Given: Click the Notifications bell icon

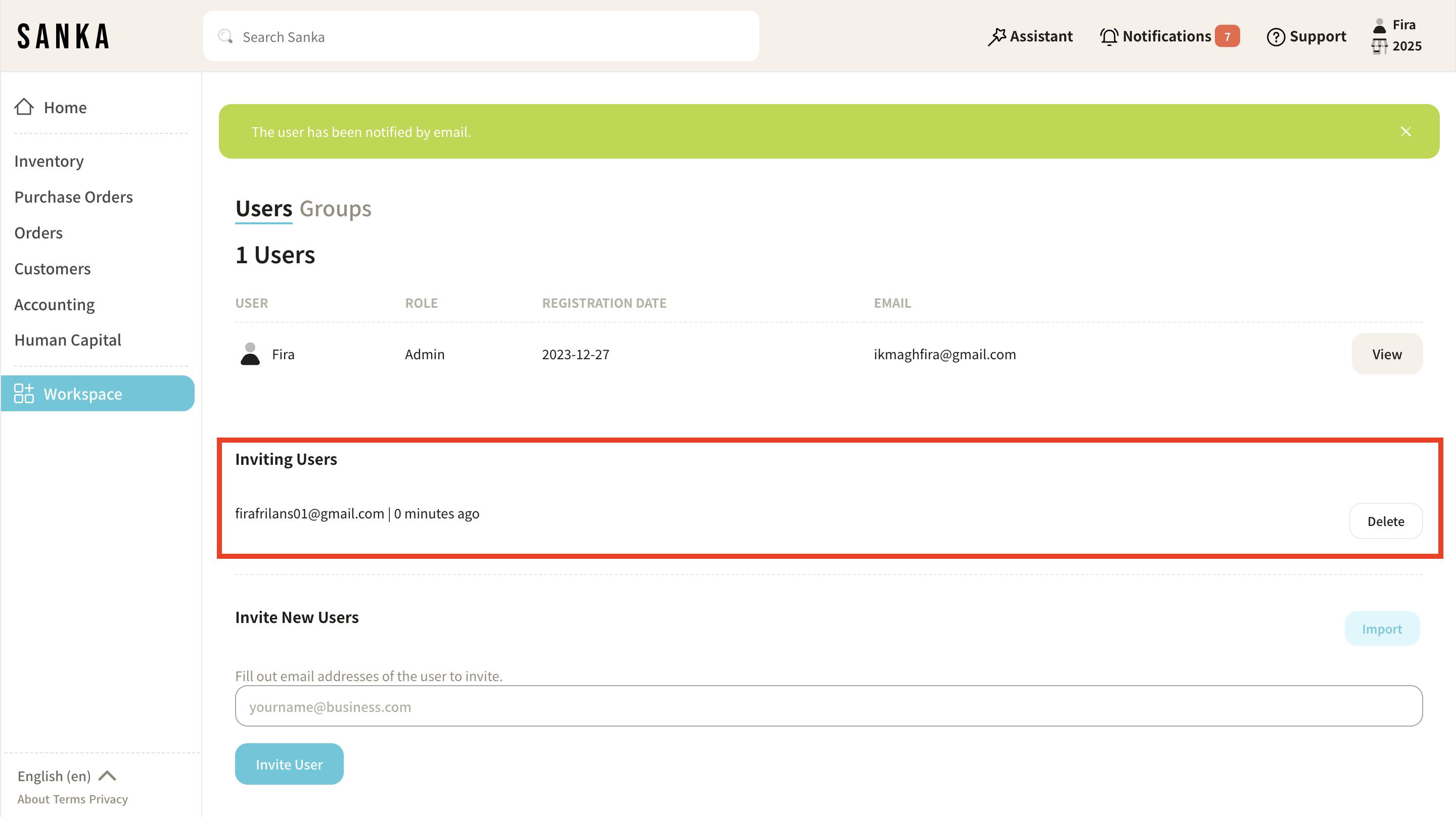Looking at the screenshot, I should [1108, 37].
